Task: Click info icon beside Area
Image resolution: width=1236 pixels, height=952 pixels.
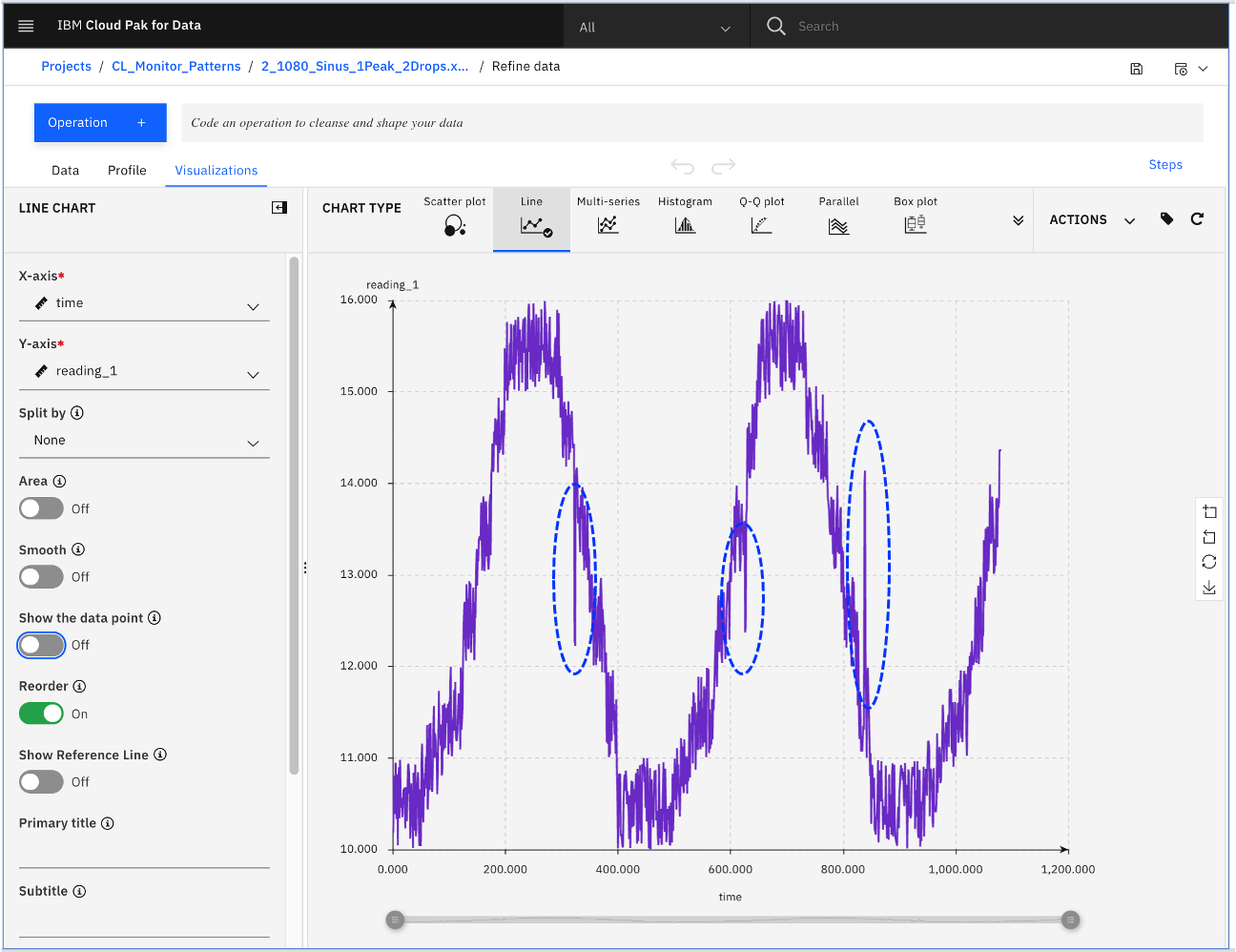Action: coord(59,482)
